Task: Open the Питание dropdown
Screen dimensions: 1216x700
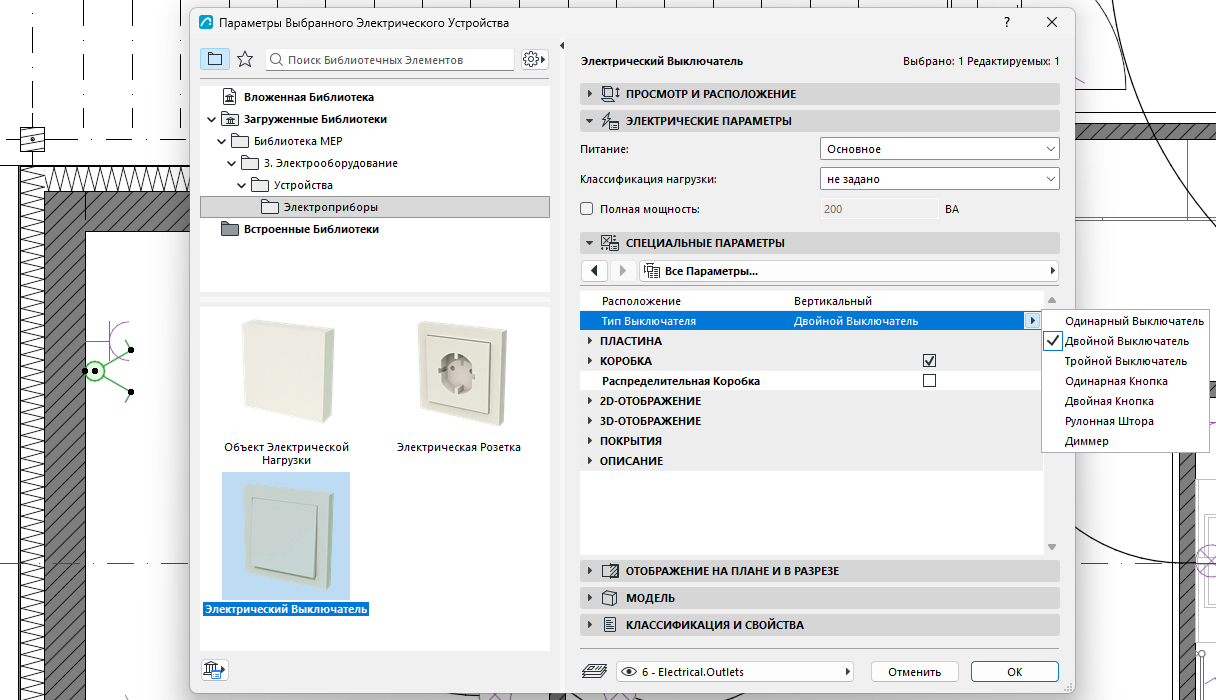Action: [x=939, y=149]
